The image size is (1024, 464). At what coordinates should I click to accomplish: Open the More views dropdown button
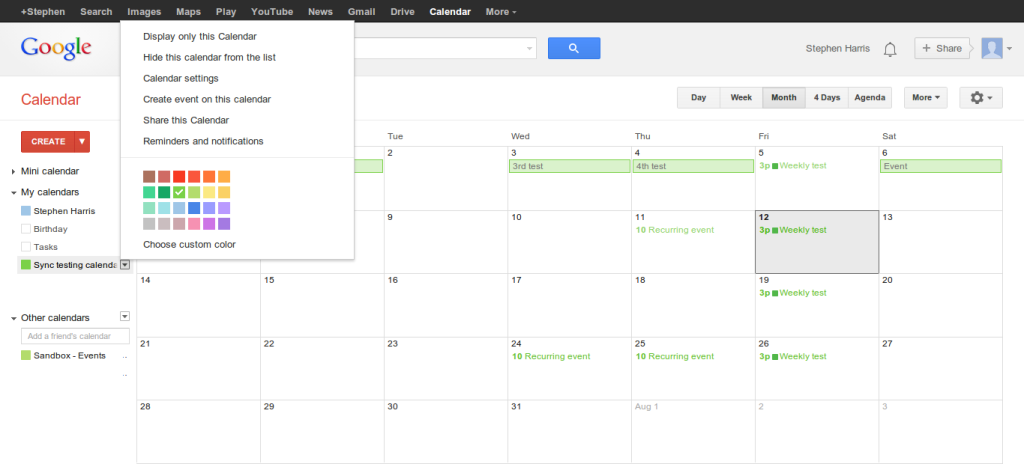pyautogui.click(x=925, y=97)
